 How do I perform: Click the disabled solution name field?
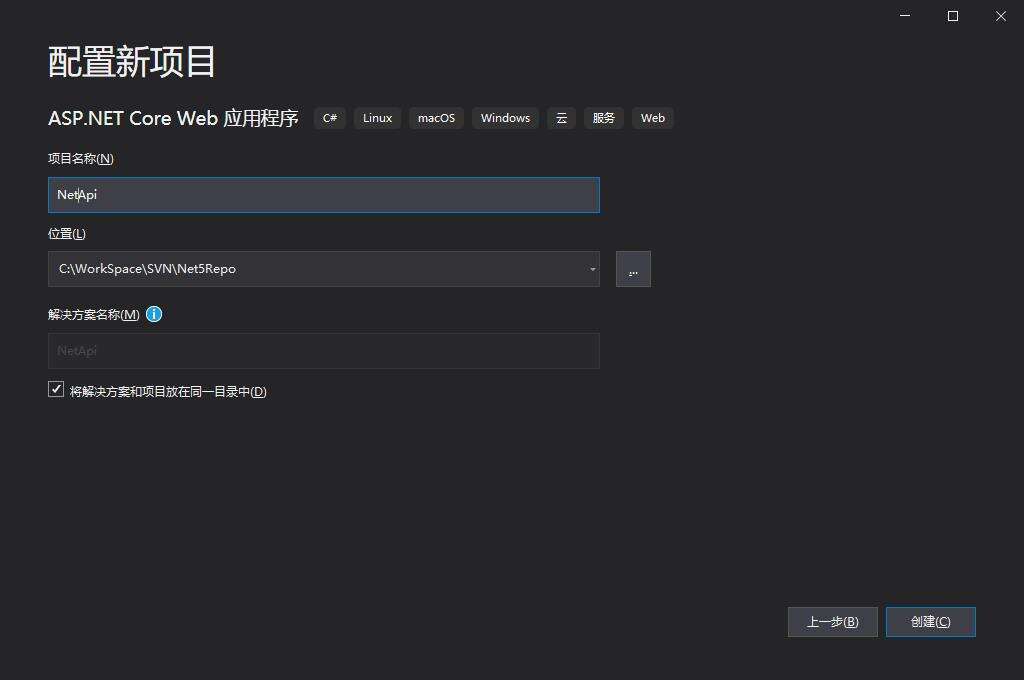click(324, 351)
